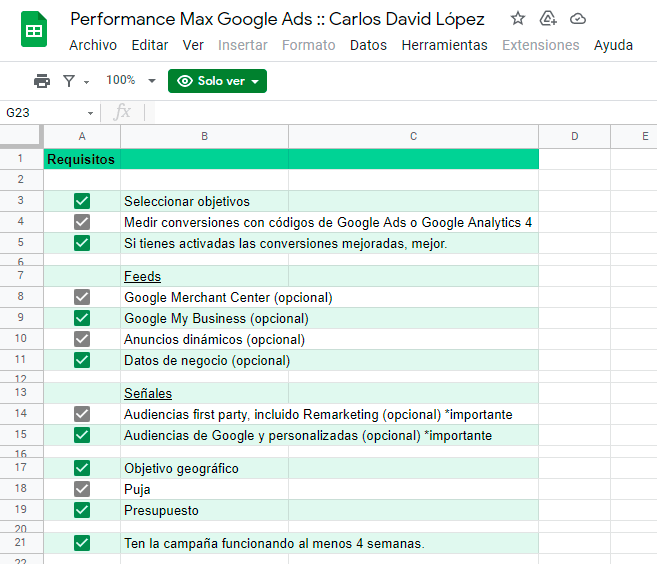This screenshot has height=564, width=657.
Task: Toggle checkbox for Medir conversiones row
Action: click(x=82, y=222)
